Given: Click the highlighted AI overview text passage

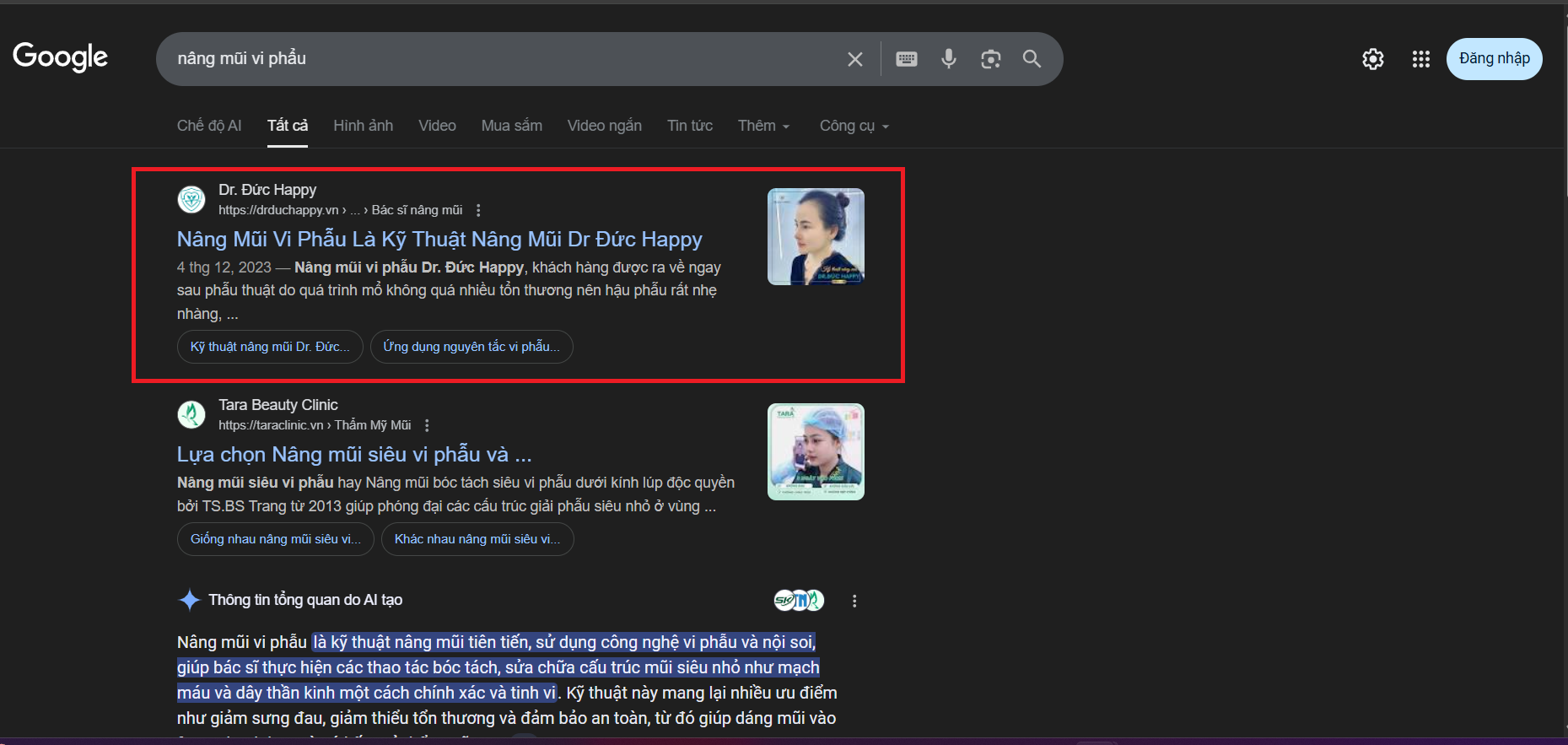Looking at the screenshot, I should [498, 667].
